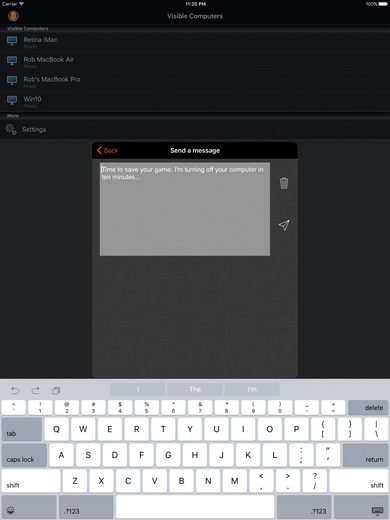Tap the comma less-than key
The image size is (390, 520).
261,481
